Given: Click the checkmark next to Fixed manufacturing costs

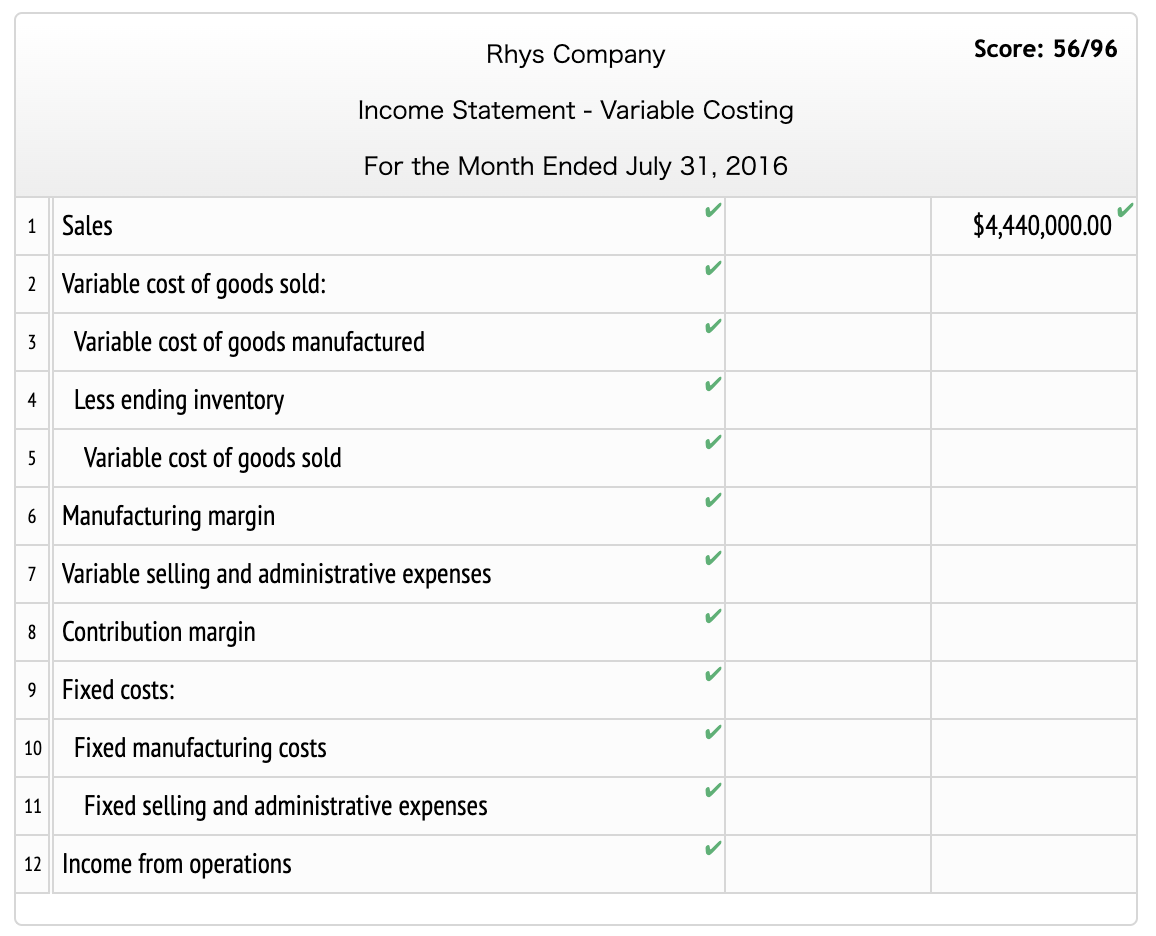Looking at the screenshot, I should (713, 732).
